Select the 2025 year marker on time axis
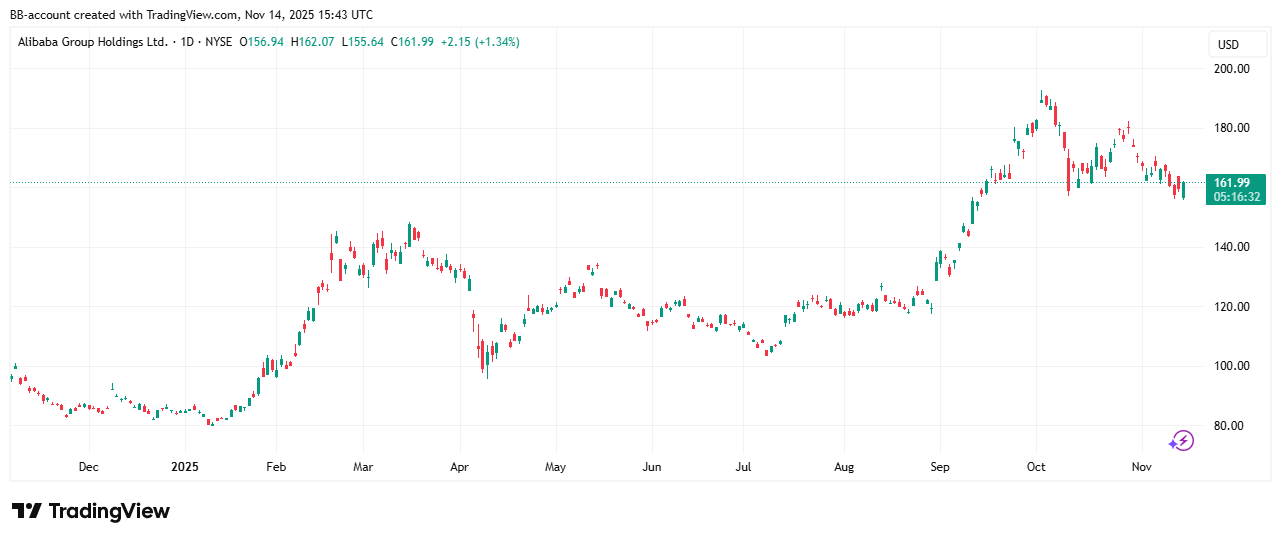 (x=185, y=467)
